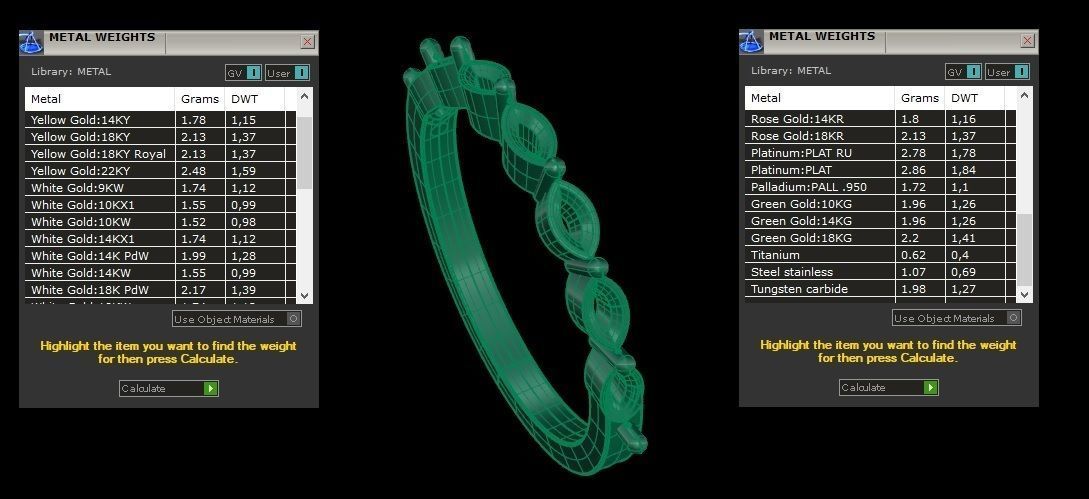Toggle the User library in left panel
The image size is (1089, 499).
tap(288, 72)
